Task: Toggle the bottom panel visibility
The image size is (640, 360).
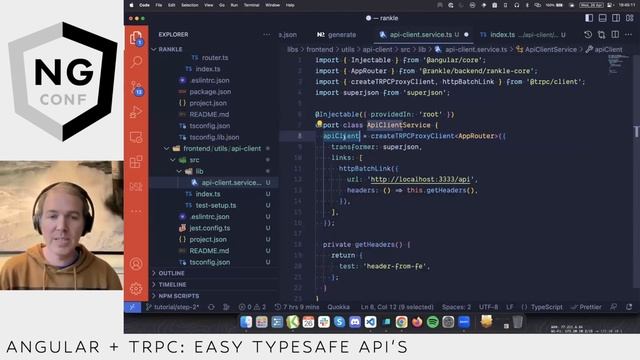Action: [602, 18]
